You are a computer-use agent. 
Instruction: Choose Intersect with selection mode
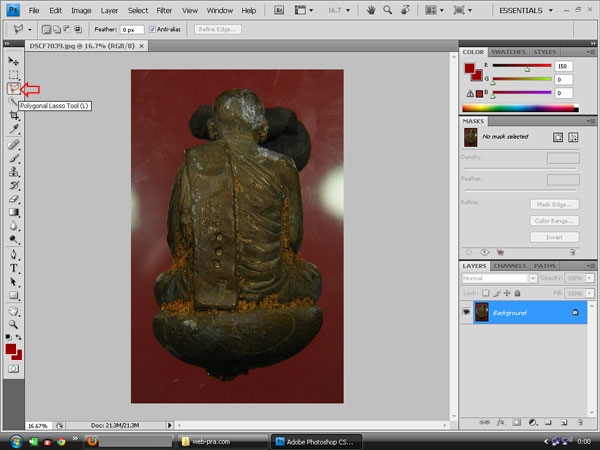point(78,29)
